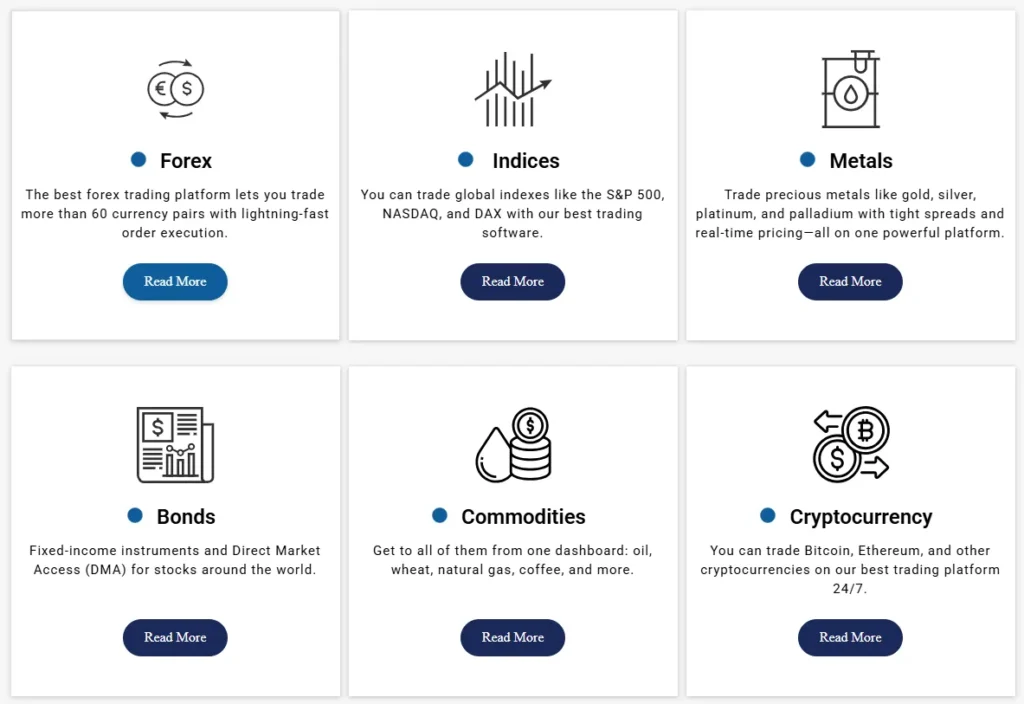Open Read More under Forex

point(175,282)
